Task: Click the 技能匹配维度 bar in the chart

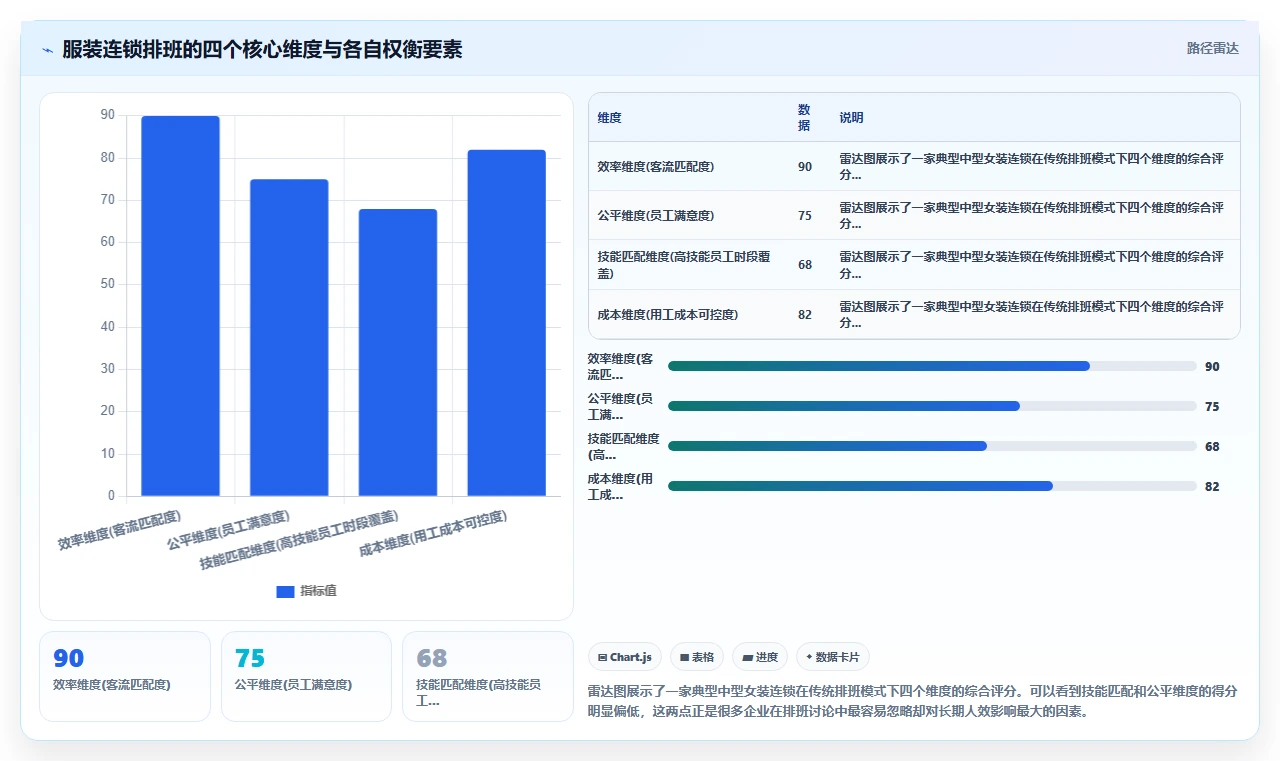Action: click(x=398, y=352)
